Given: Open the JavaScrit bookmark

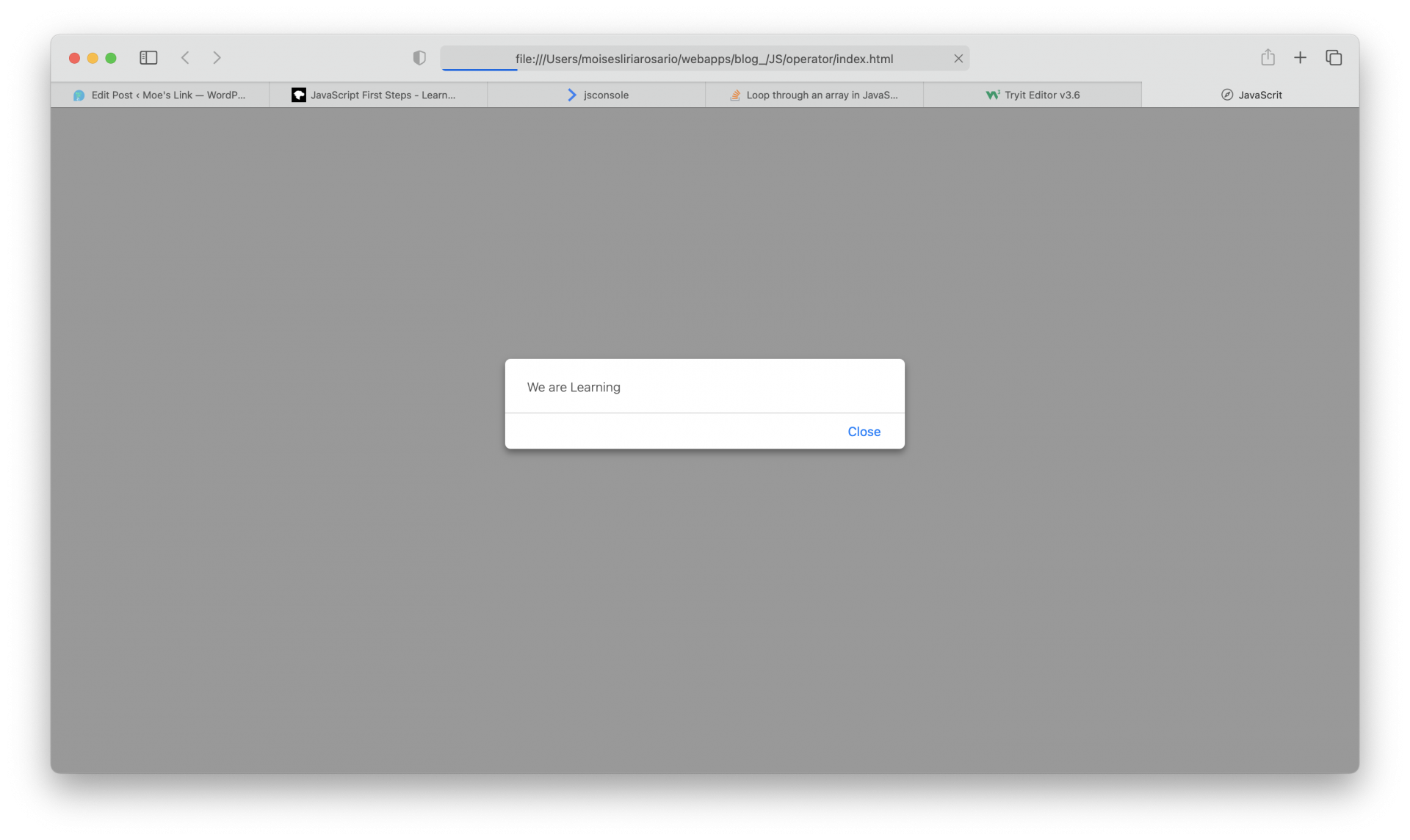Looking at the screenshot, I should (1260, 95).
